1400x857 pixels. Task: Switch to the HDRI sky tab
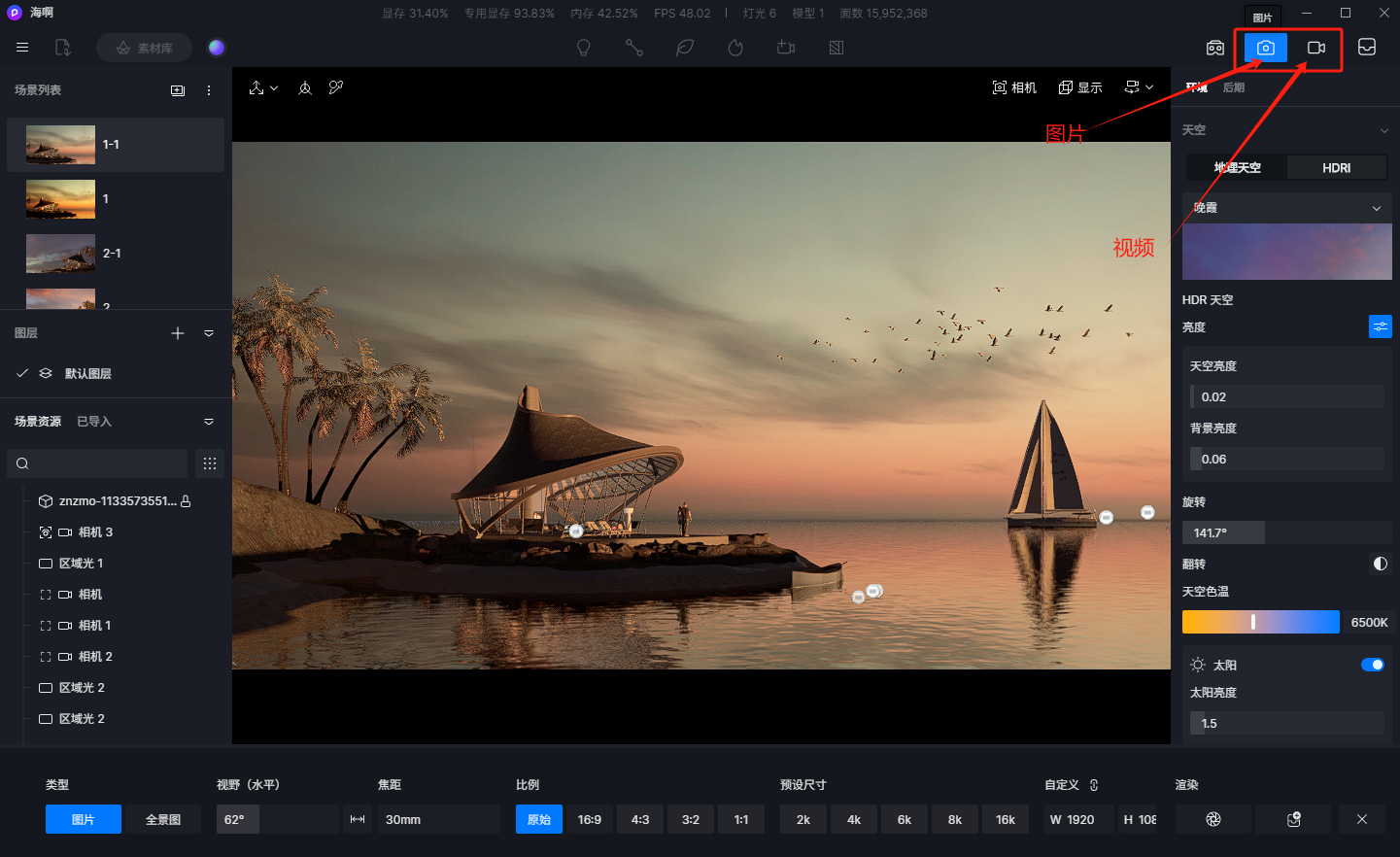[1336, 168]
